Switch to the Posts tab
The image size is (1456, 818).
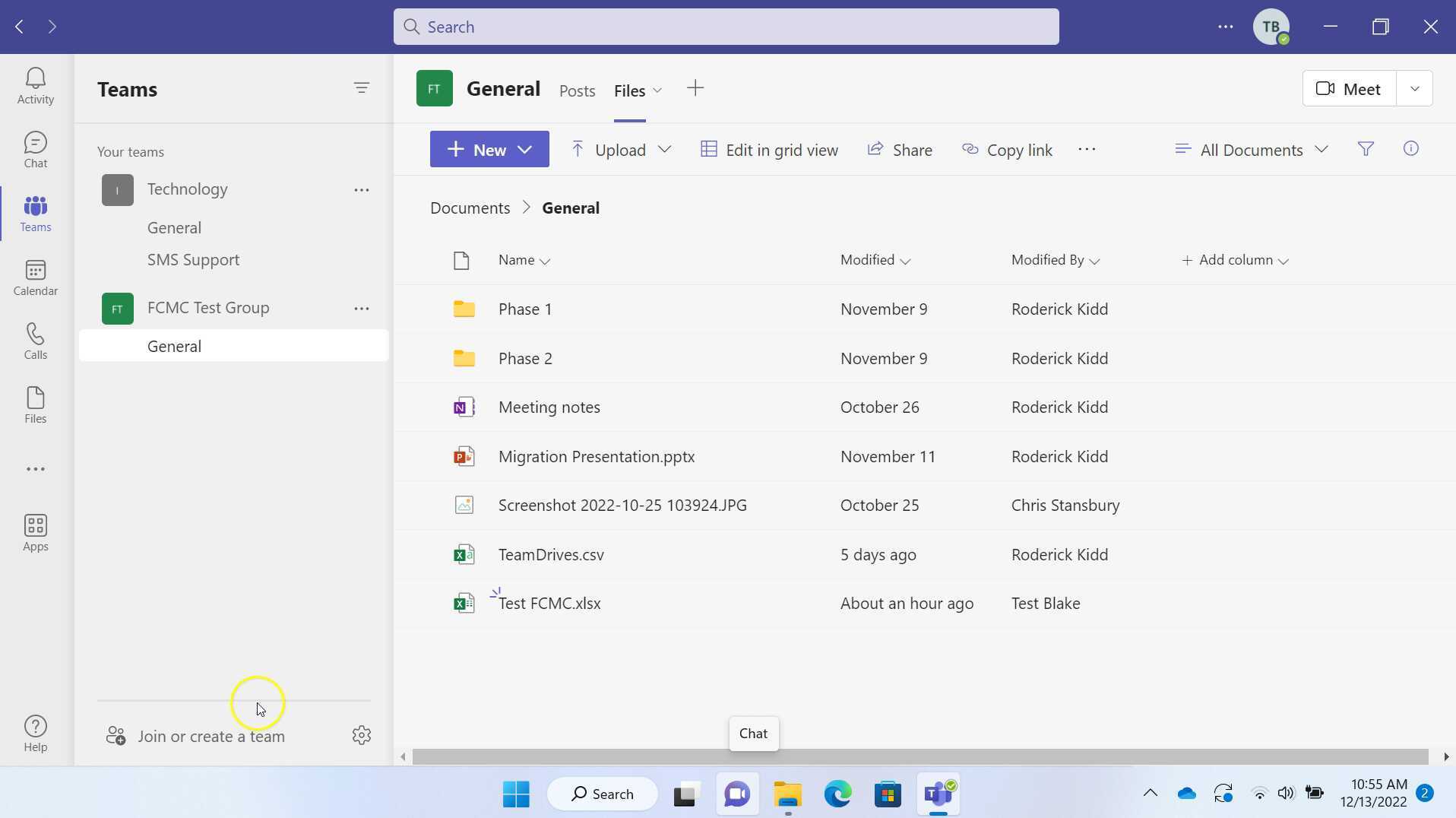tap(577, 90)
